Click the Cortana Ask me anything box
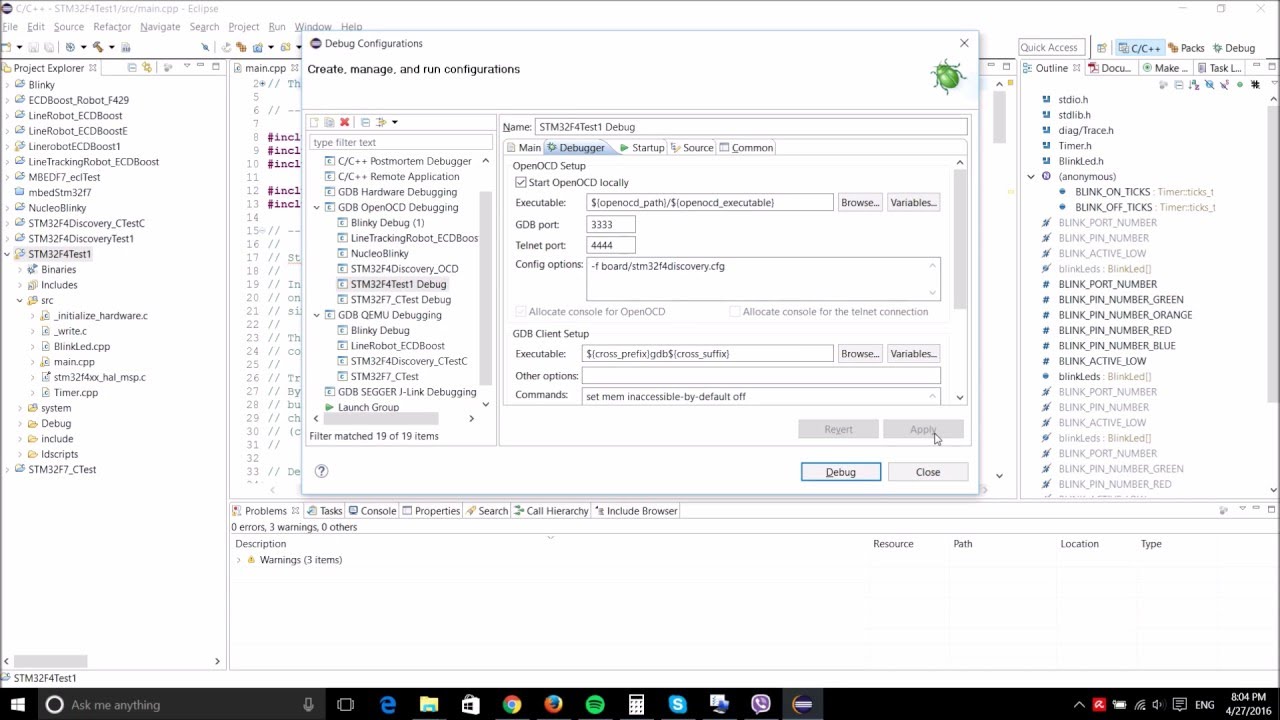Viewport: 1280px width, 720px height. (x=182, y=705)
